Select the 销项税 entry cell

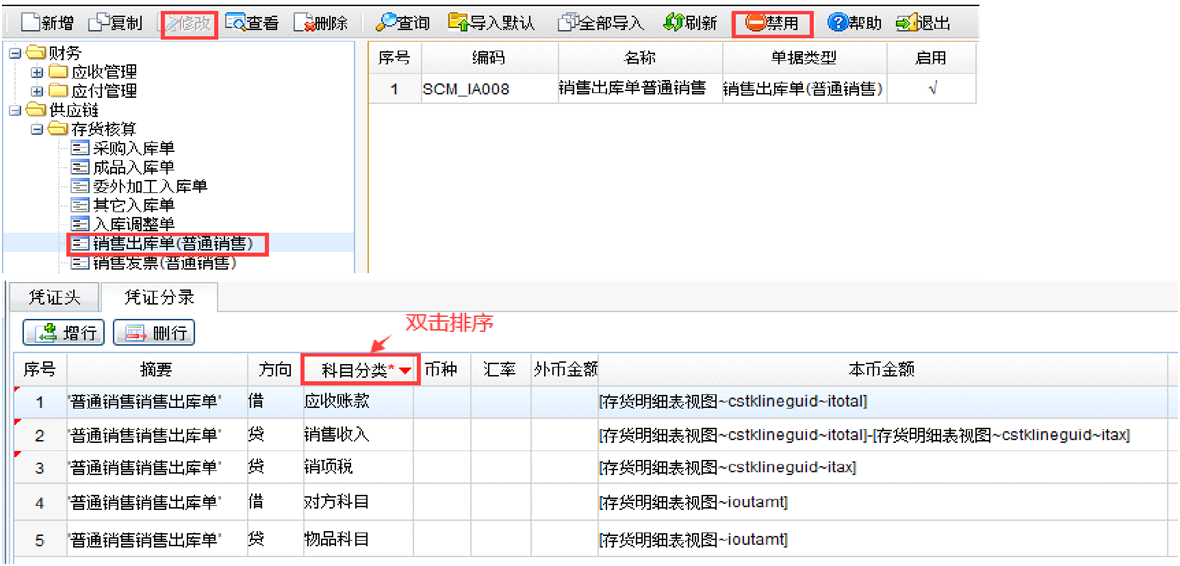(358, 467)
